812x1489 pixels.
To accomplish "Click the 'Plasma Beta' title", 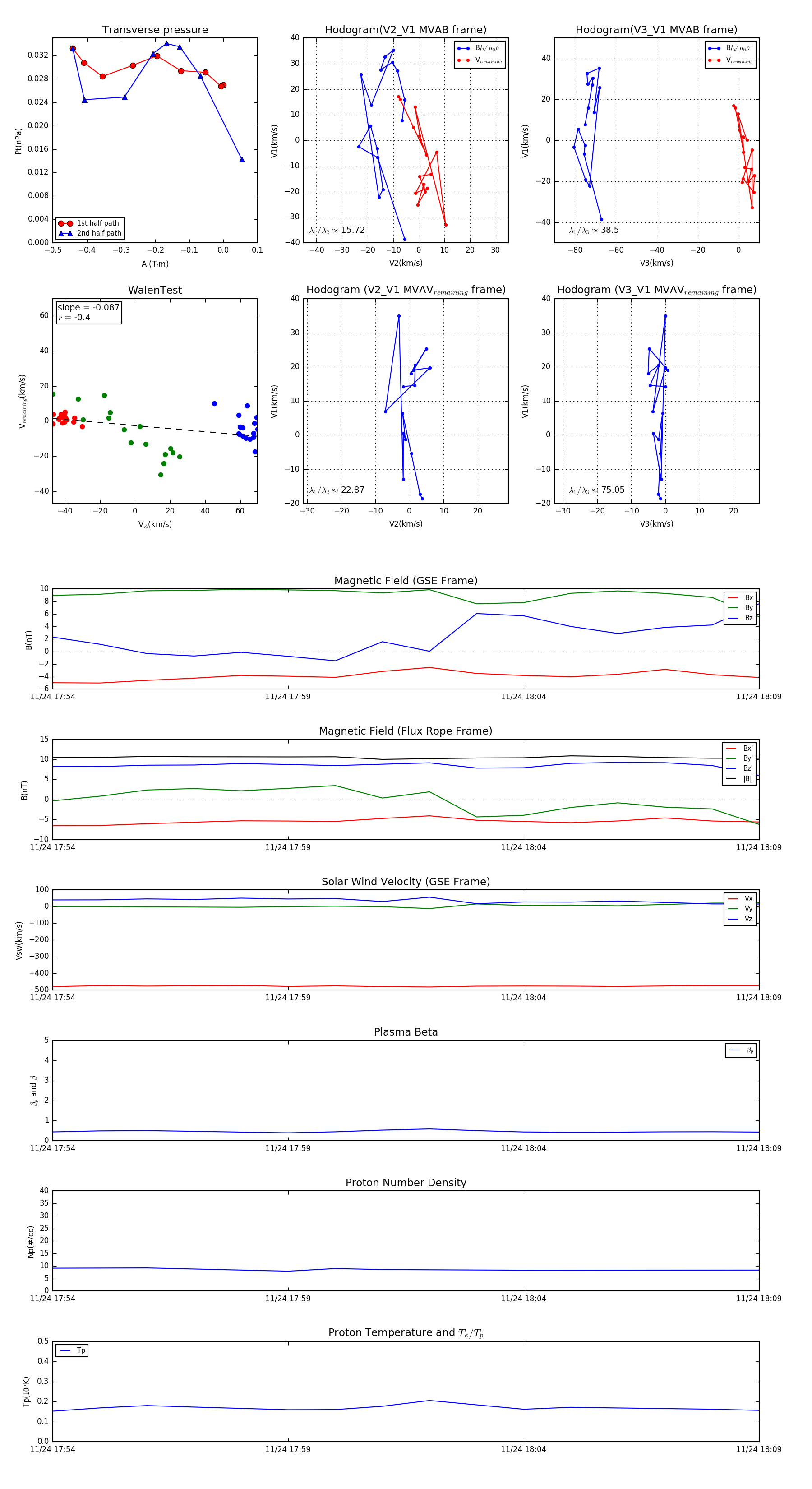I will [x=406, y=1032].
